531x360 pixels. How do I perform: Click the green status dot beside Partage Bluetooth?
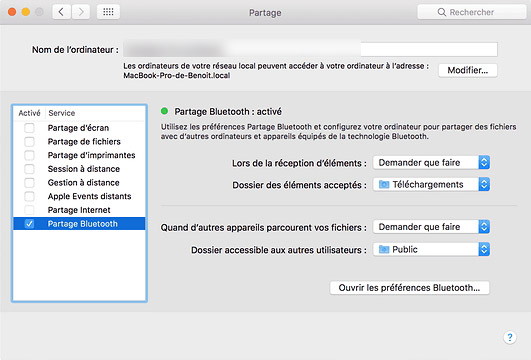(x=165, y=111)
